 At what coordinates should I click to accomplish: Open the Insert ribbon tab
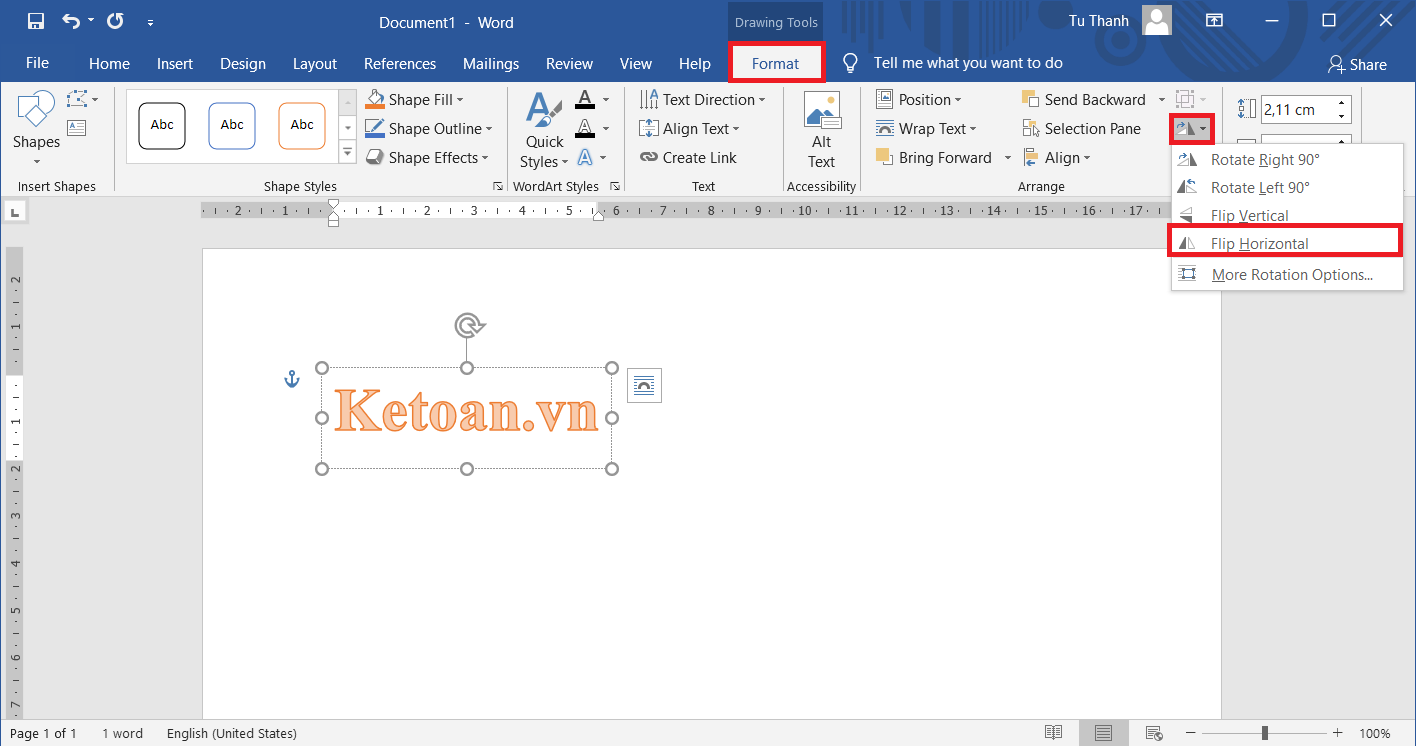tap(175, 64)
